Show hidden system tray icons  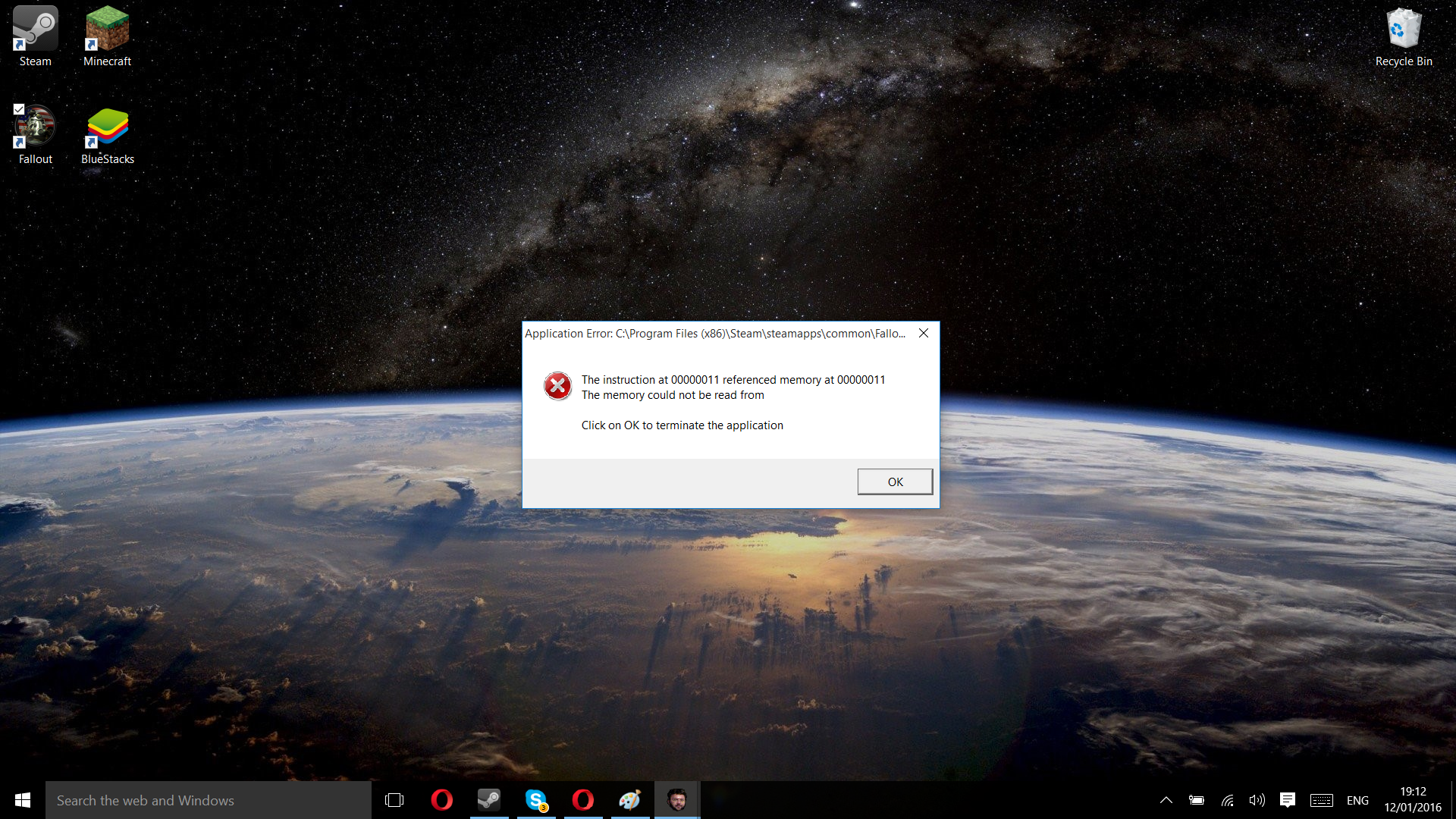pyautogui.click(x=1166, y=800)
